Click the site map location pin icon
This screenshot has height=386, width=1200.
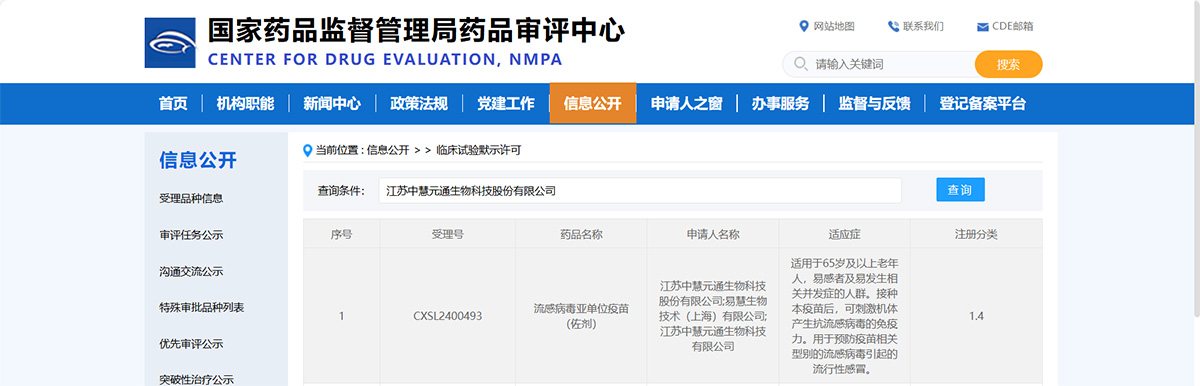pos(804,26)
